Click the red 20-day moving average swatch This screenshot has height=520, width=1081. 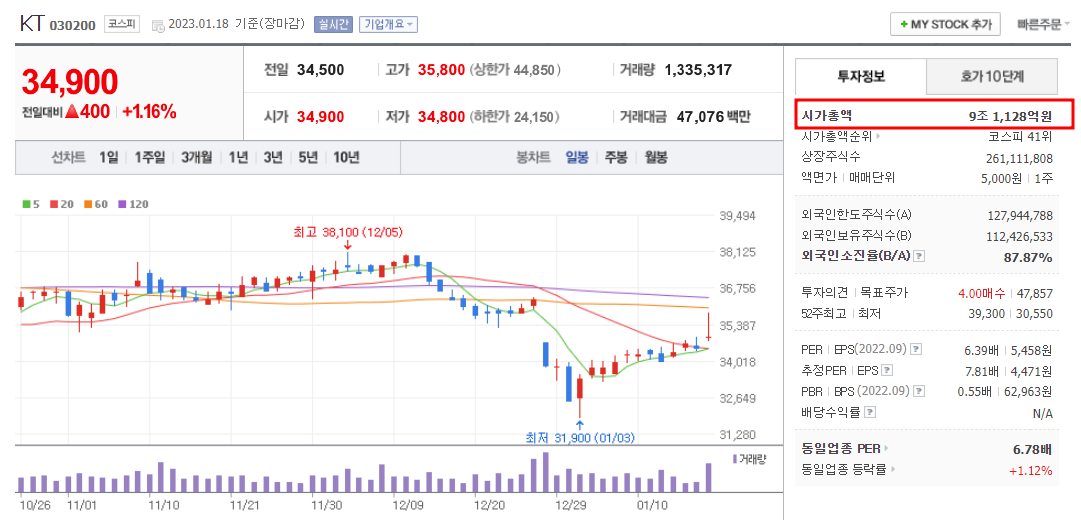pyautogui.click(x=53, y=204)
